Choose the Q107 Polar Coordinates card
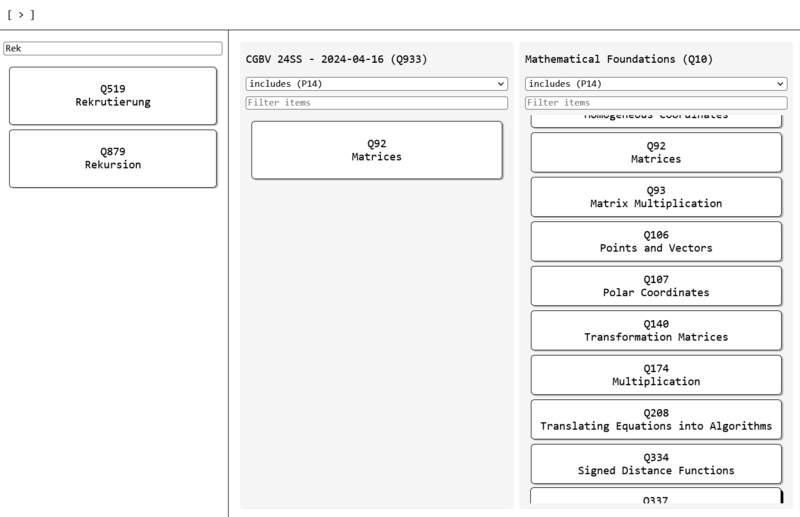Viewport: 800px width, 517px height. coord(656,286)
